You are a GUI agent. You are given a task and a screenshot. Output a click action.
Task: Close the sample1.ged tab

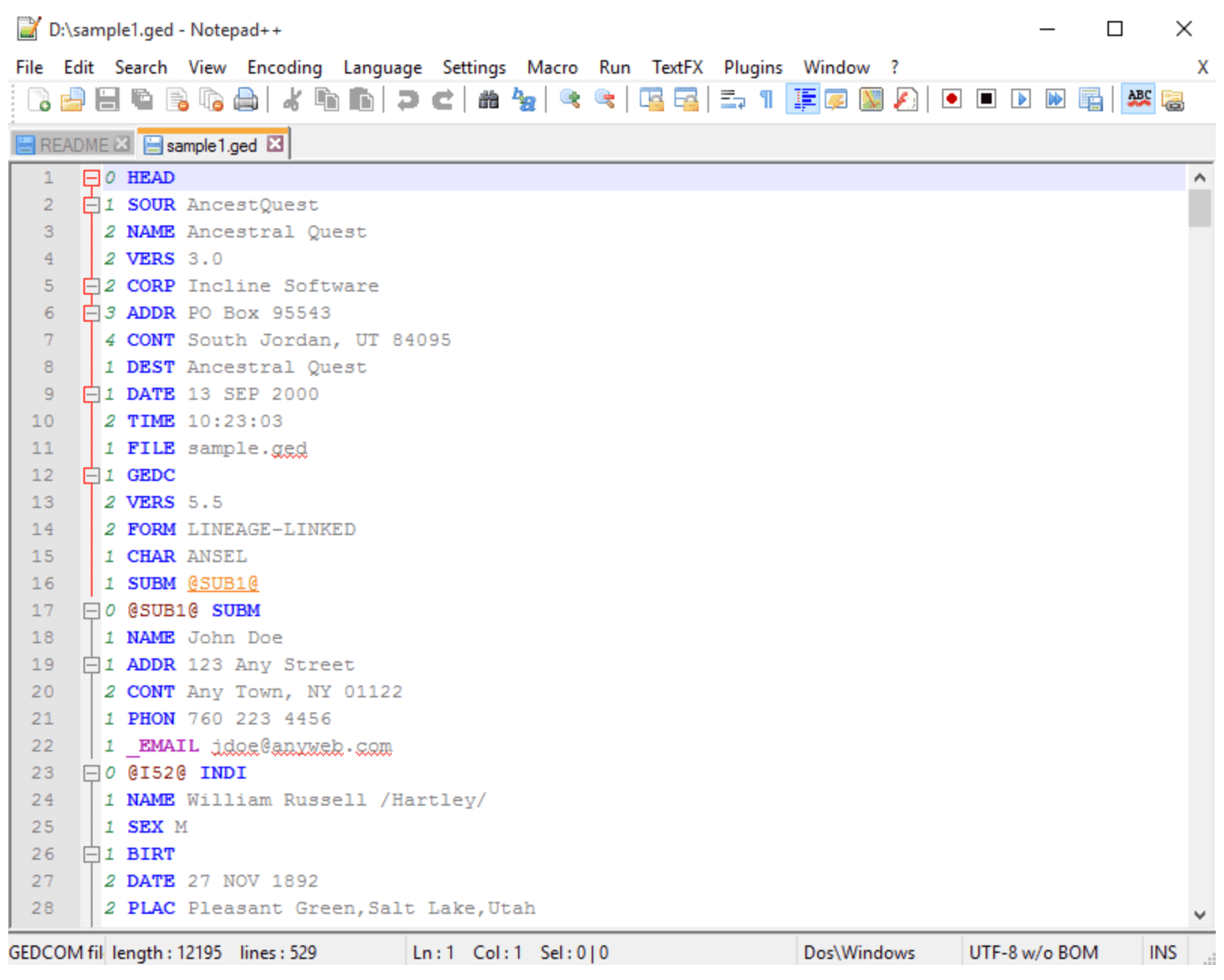click(x=276, y=144)
